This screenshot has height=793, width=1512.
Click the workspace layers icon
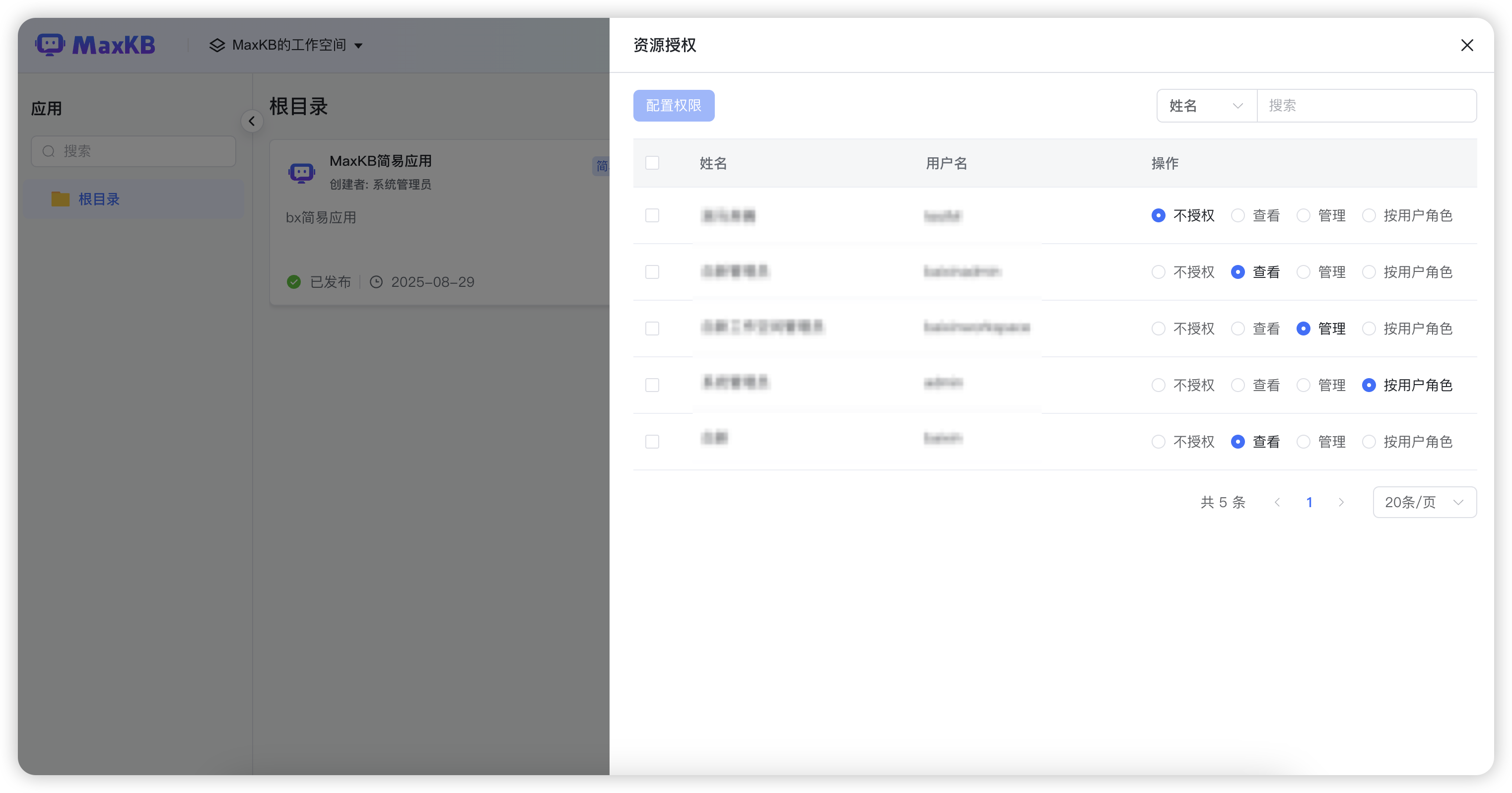click(217, 45)
